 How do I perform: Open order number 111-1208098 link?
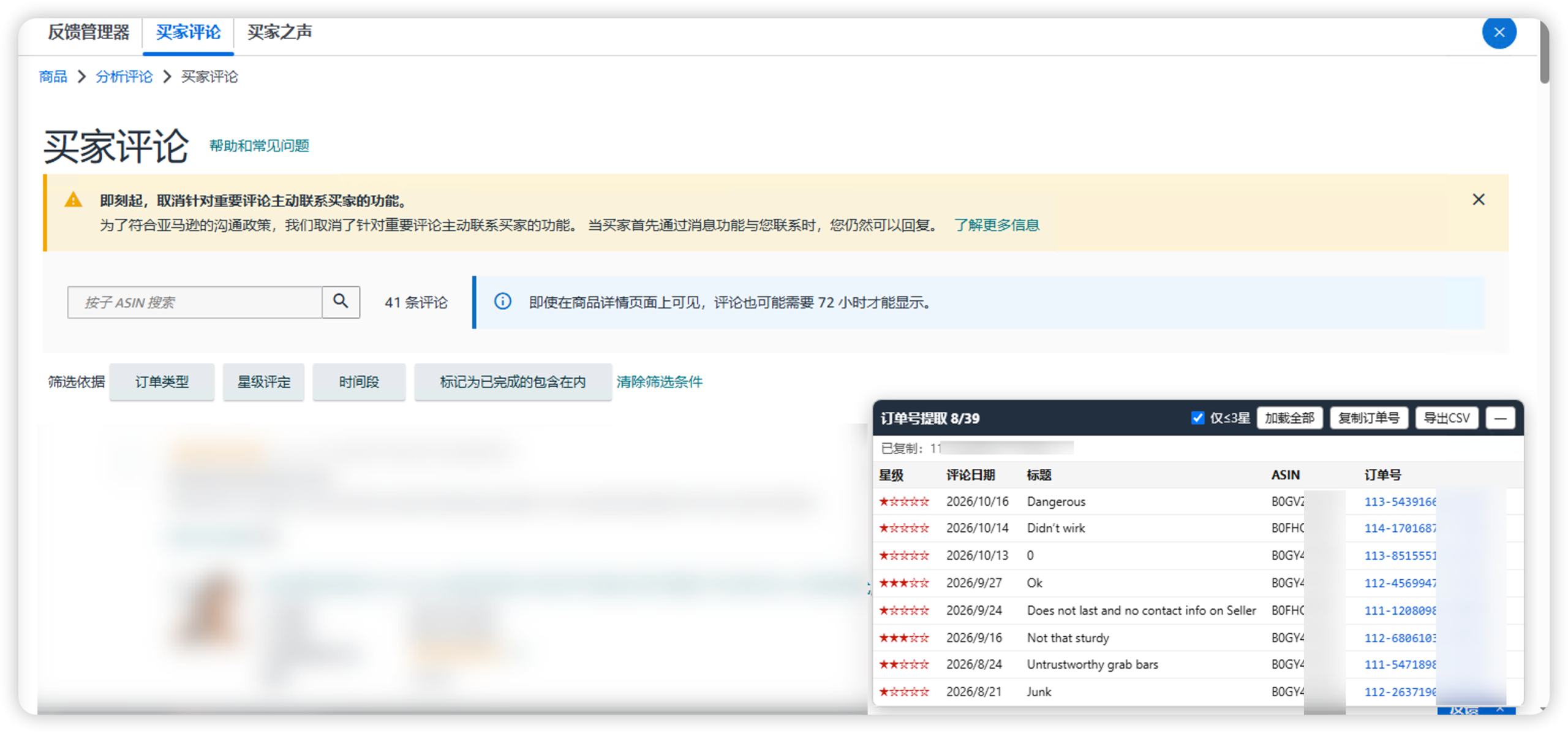pos(1400,611)
